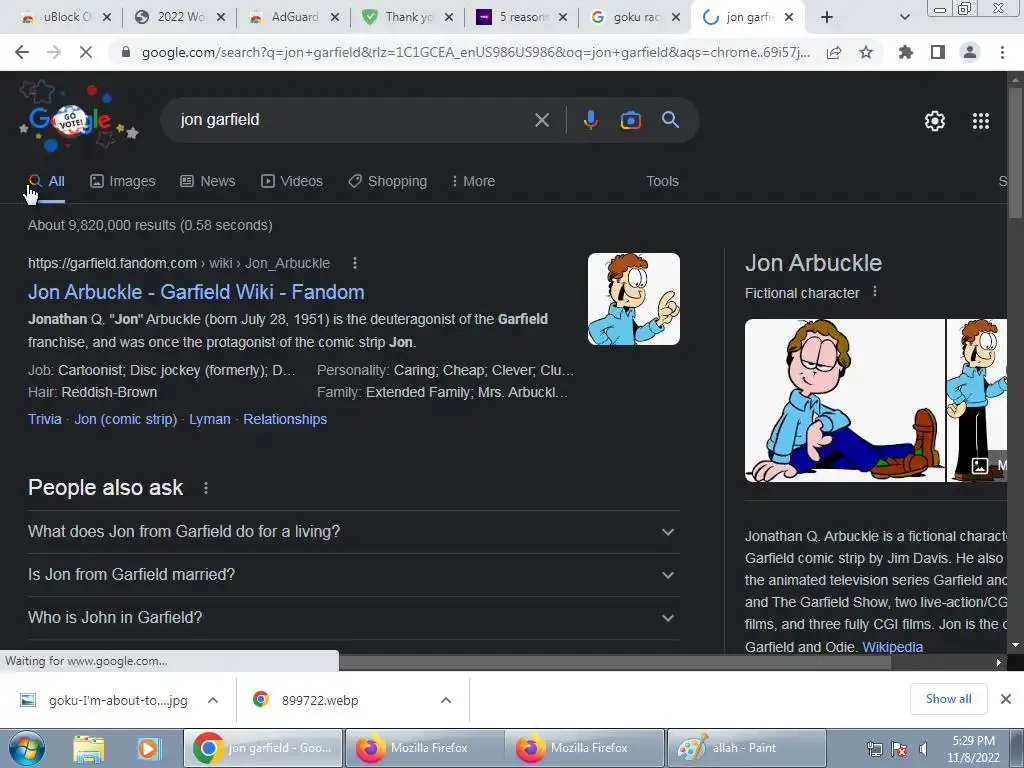
Task: Open the tab search dropdown chevron
Action: point(904,18)
